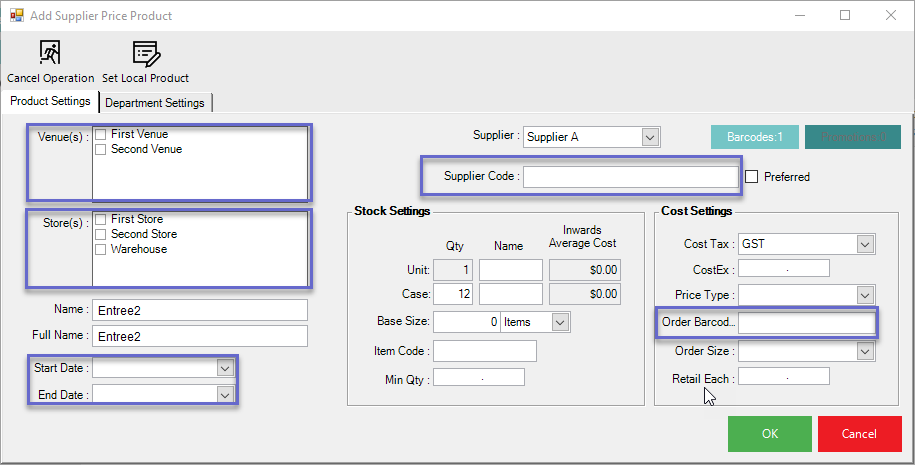Click the Set Local Product icon
The width and height of the screenshot is (915, 465).
(145, 54)
